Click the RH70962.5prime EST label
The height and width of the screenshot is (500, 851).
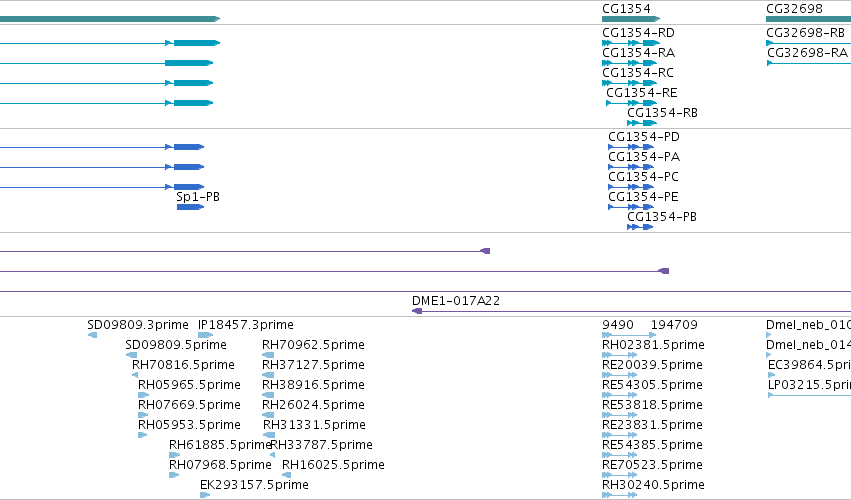(313, 345)
